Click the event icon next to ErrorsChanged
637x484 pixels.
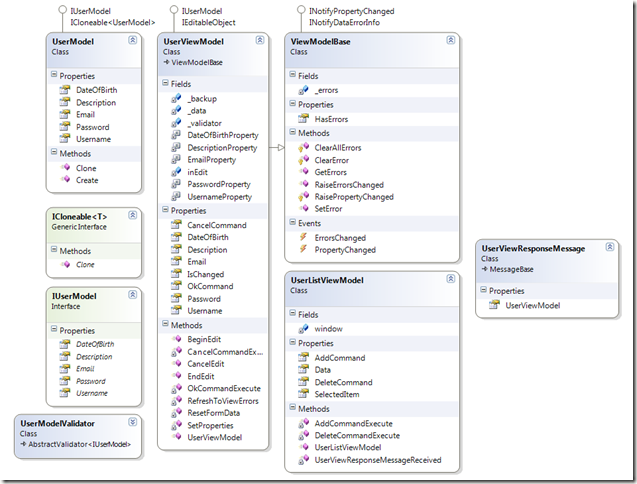[302, 237]
